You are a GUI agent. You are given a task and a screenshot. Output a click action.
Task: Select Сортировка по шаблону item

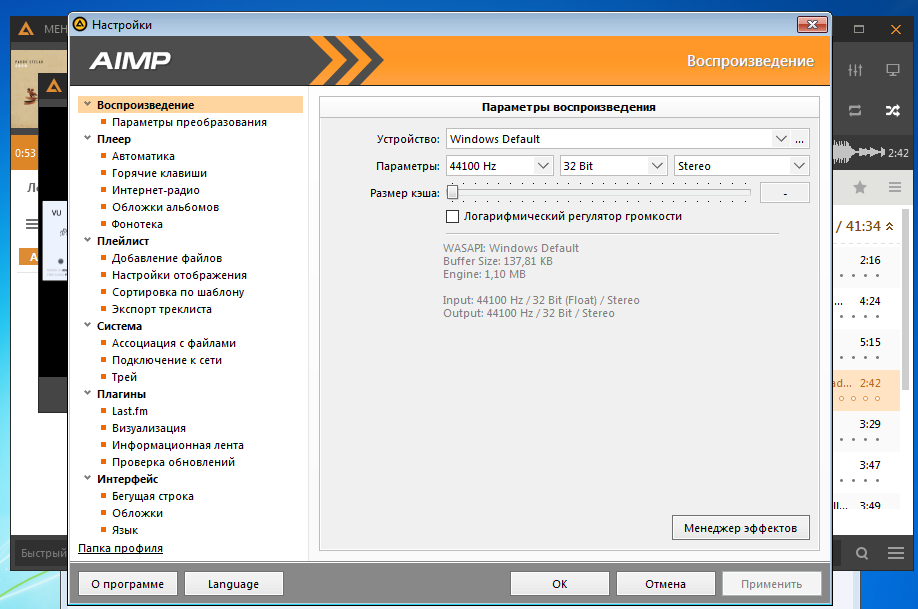178,292
